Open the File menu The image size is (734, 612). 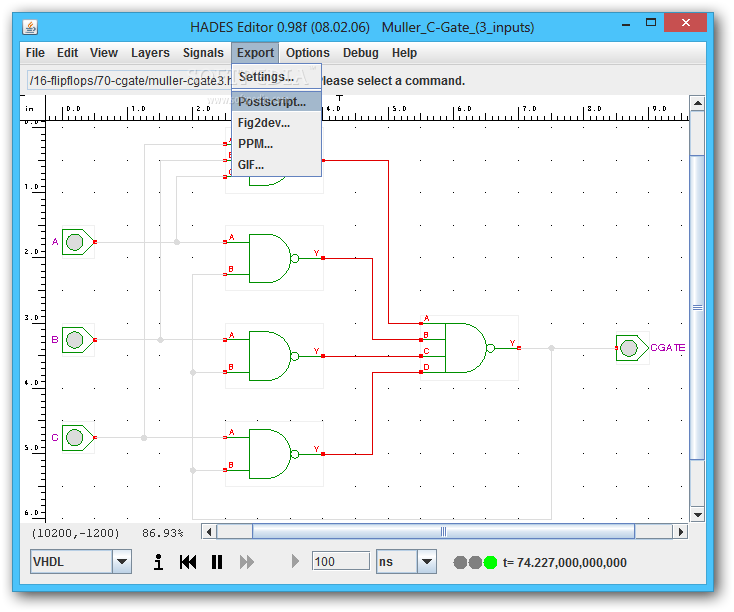point(35,53)
